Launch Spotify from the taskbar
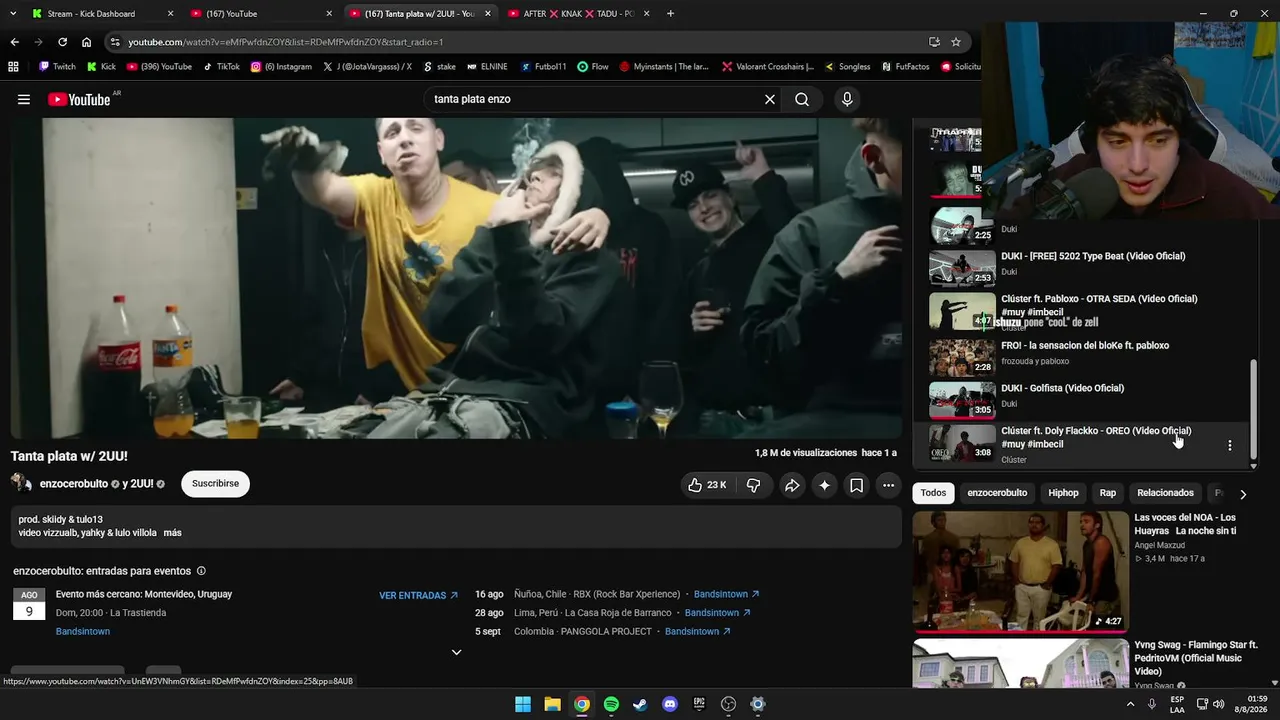 point(611,704)
